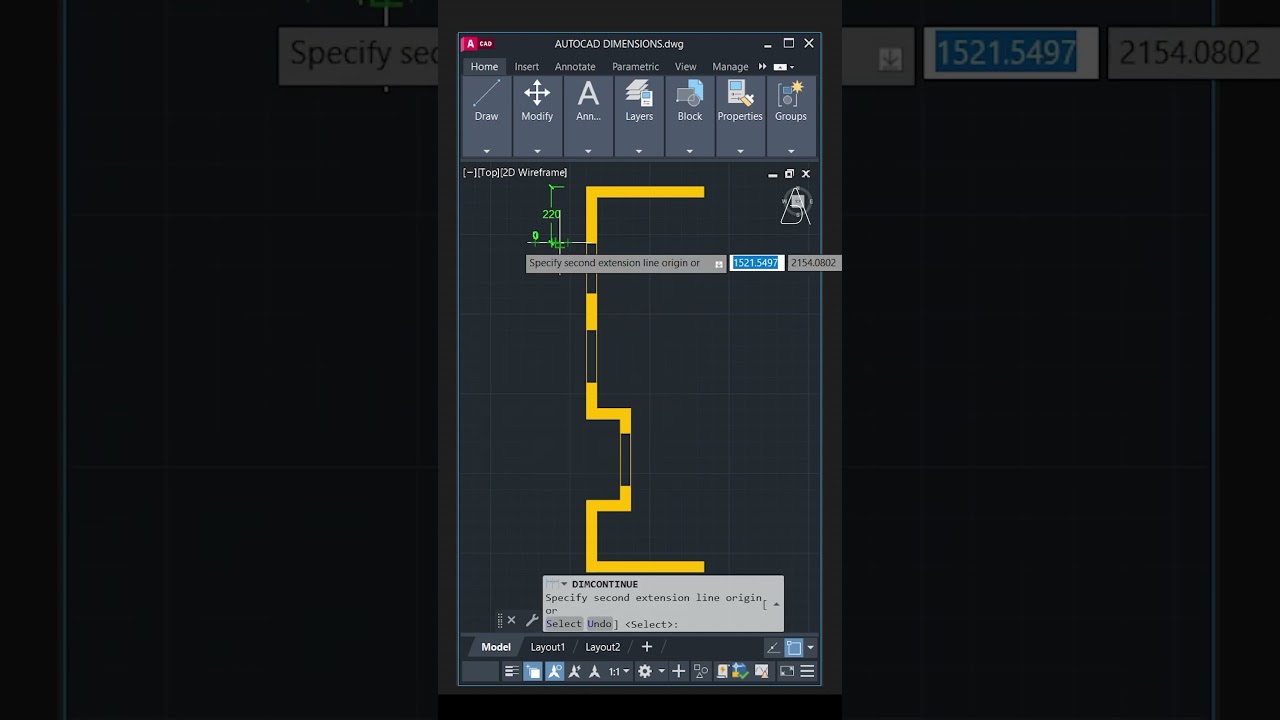
Task: Toggle Object Snap square icon
Action: [x=794, y=647]
